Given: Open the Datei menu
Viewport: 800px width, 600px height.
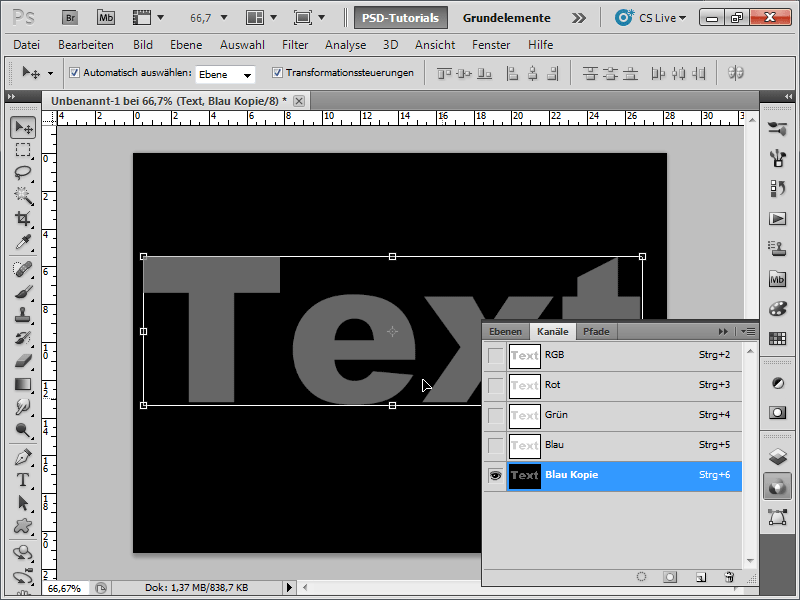Looking at the screenshot, I should 27,45.
